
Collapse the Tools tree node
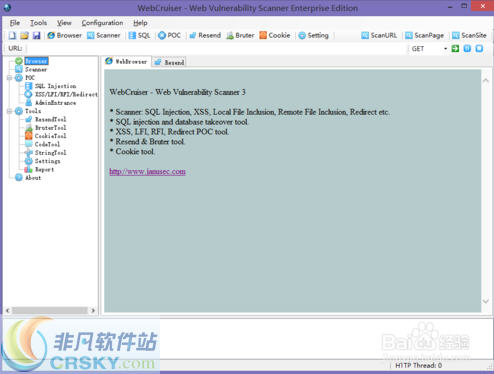(9, 111)
